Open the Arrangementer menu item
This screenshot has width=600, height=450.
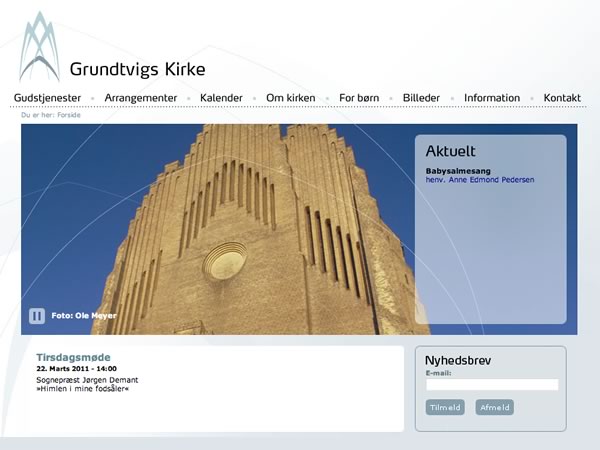141,98
